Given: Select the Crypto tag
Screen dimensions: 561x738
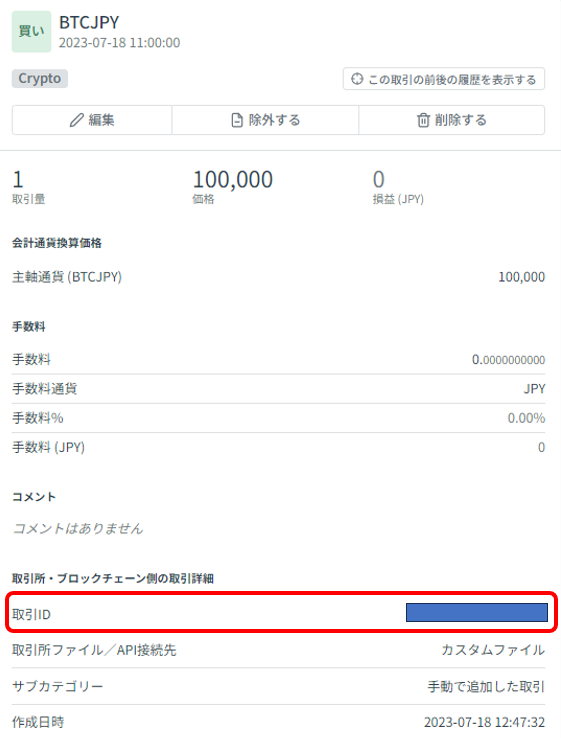Looking at the screenshot, I should [40, 78].
